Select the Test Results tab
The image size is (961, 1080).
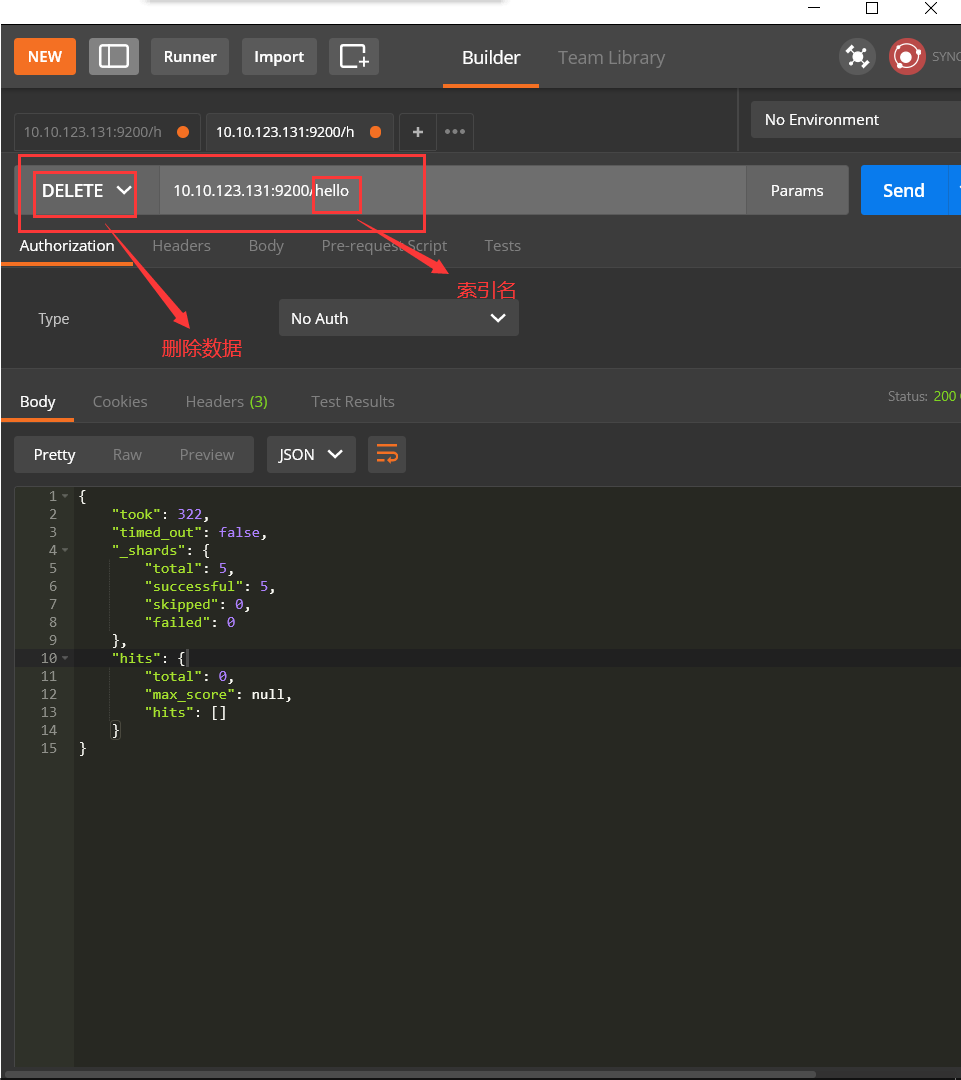pos(353,402)
